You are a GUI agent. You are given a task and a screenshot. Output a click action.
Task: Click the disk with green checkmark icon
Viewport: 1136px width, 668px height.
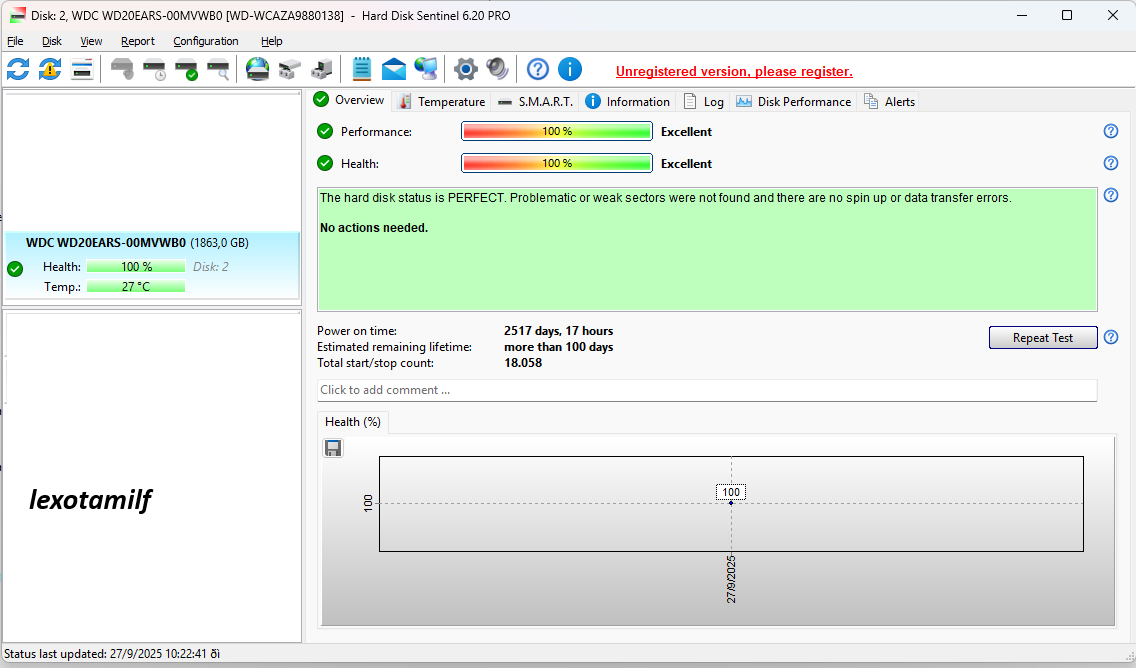(x=186, y=69)
